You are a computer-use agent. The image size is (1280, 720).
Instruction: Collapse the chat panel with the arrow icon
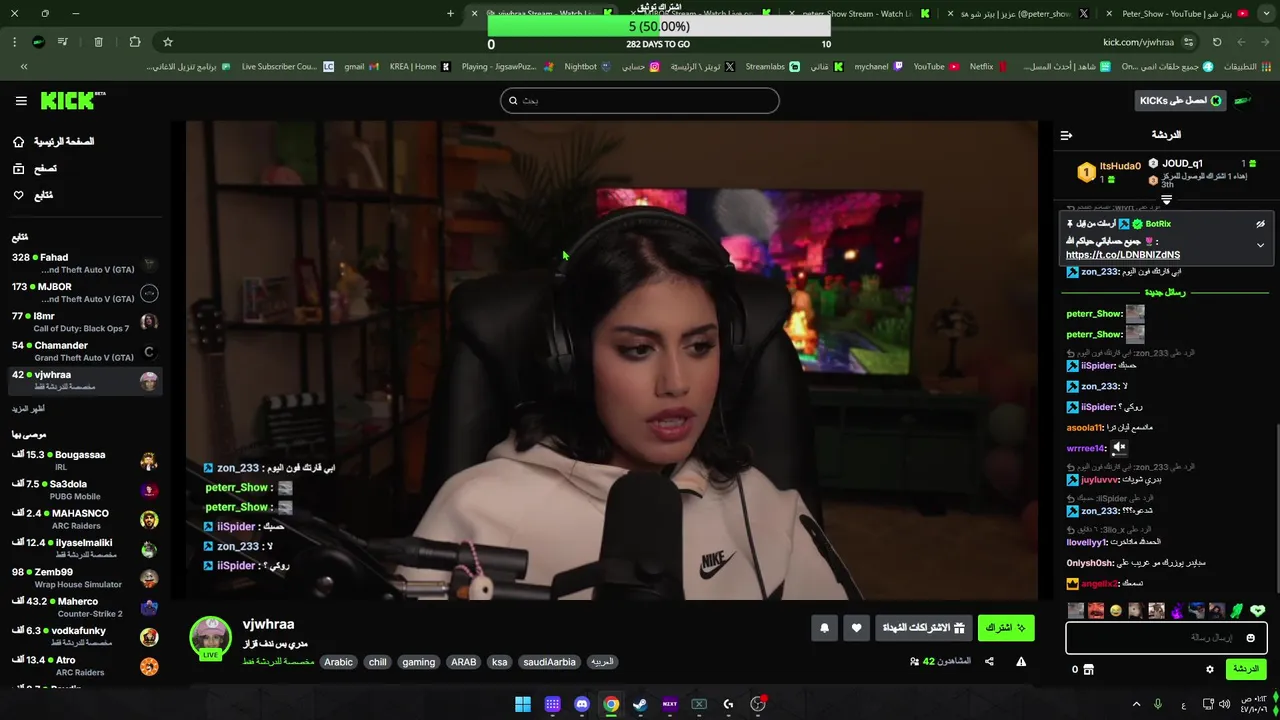[x=1066, y=135]
